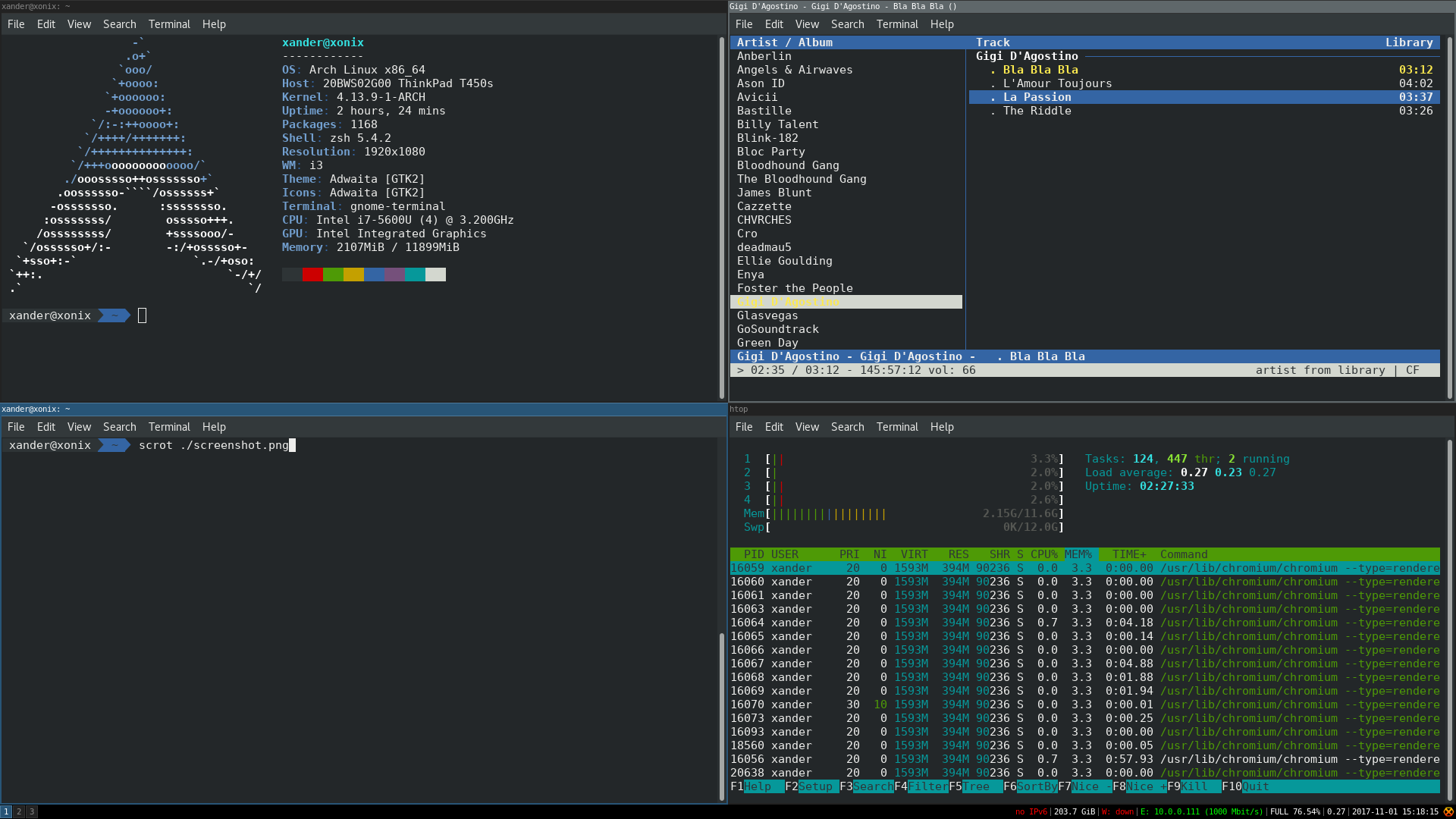
Task: Open Terminal menu in music player window
Action: click(897, 24)
